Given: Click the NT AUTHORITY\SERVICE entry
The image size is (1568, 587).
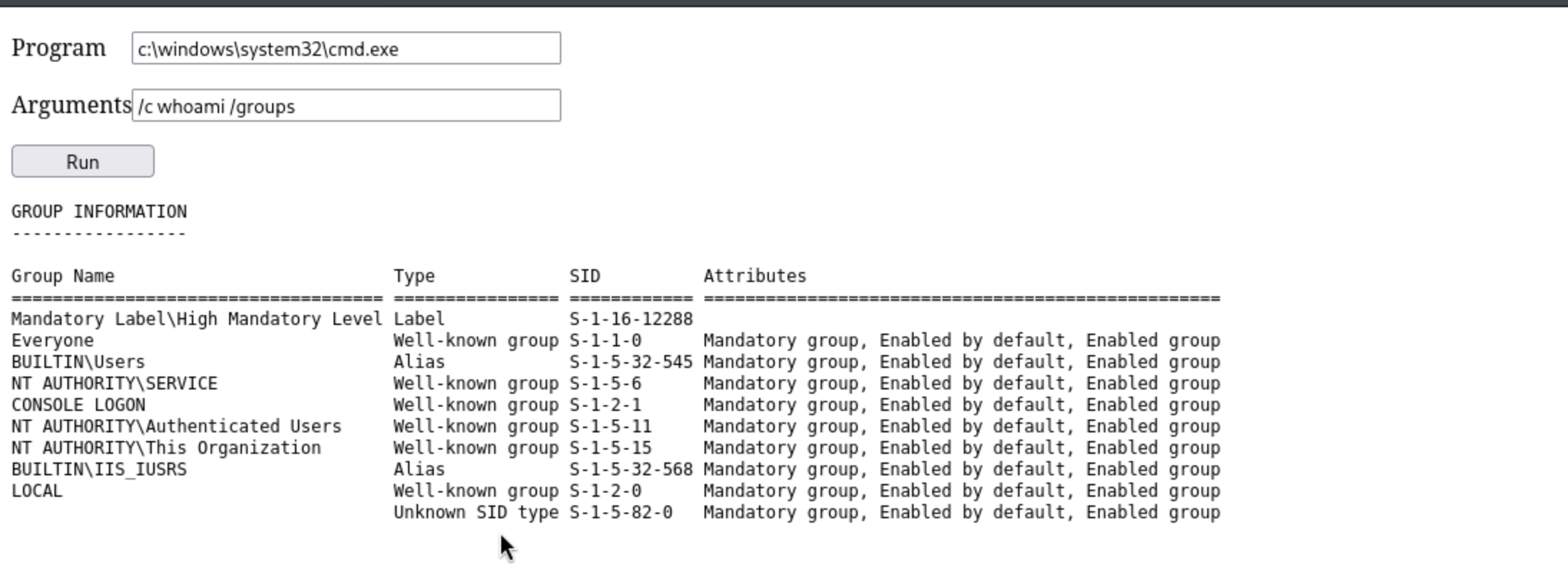Looking at the screenshot, I should (115, 384).
